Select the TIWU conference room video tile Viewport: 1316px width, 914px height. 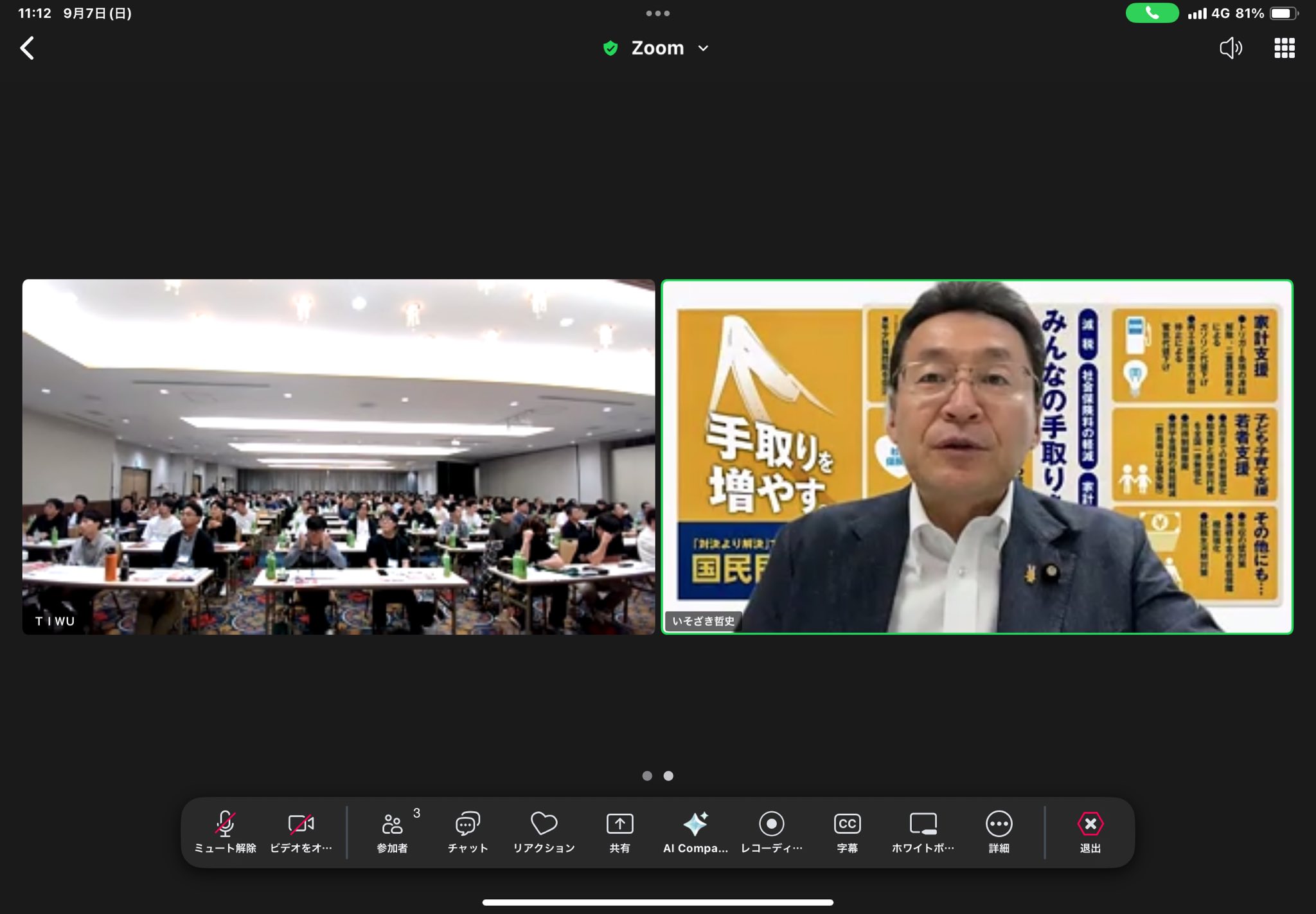pyautogui.click(x=339, y=457)
